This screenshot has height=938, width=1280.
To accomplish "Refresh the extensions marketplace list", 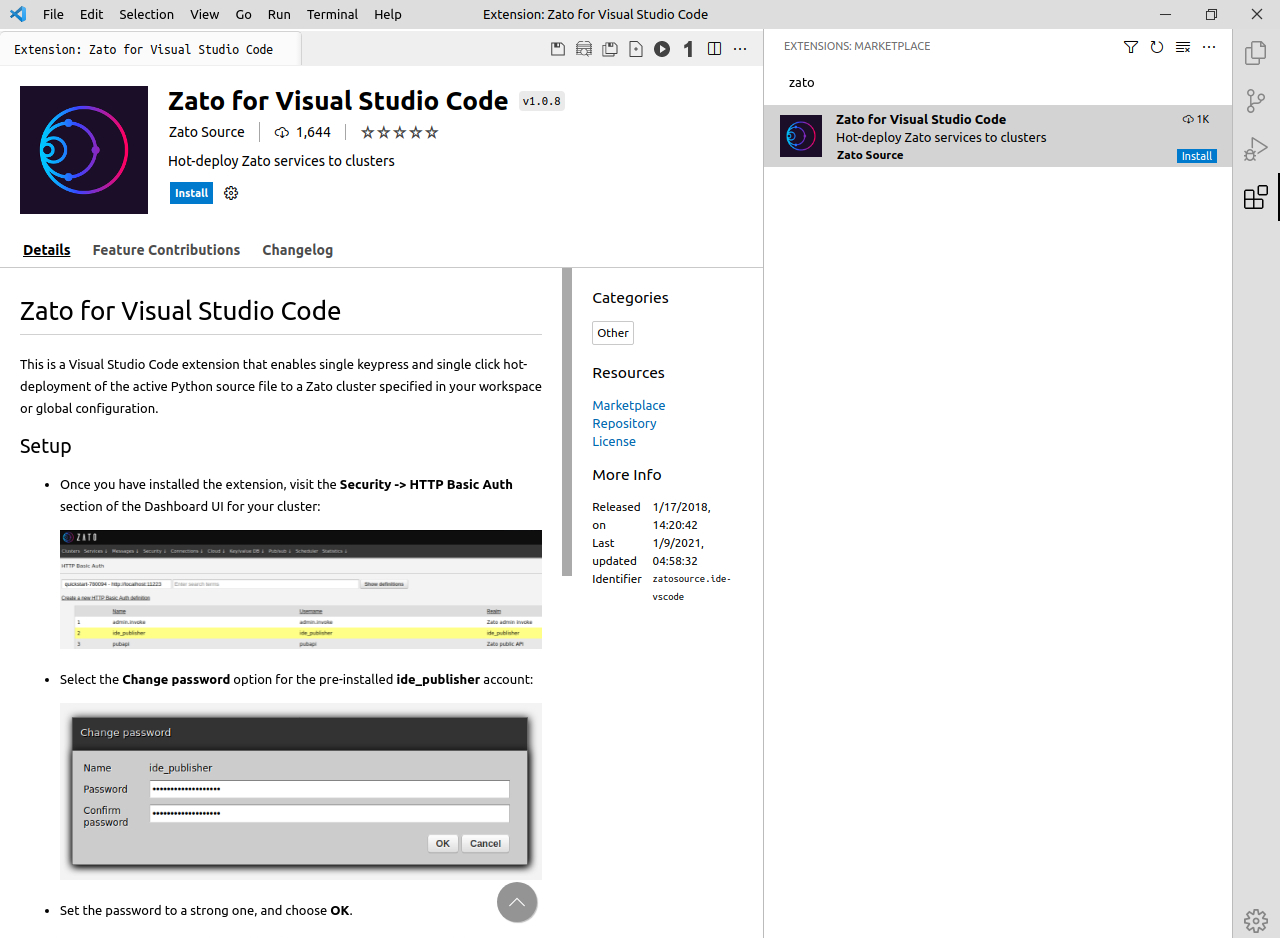I will click(x=1157, y=47).
